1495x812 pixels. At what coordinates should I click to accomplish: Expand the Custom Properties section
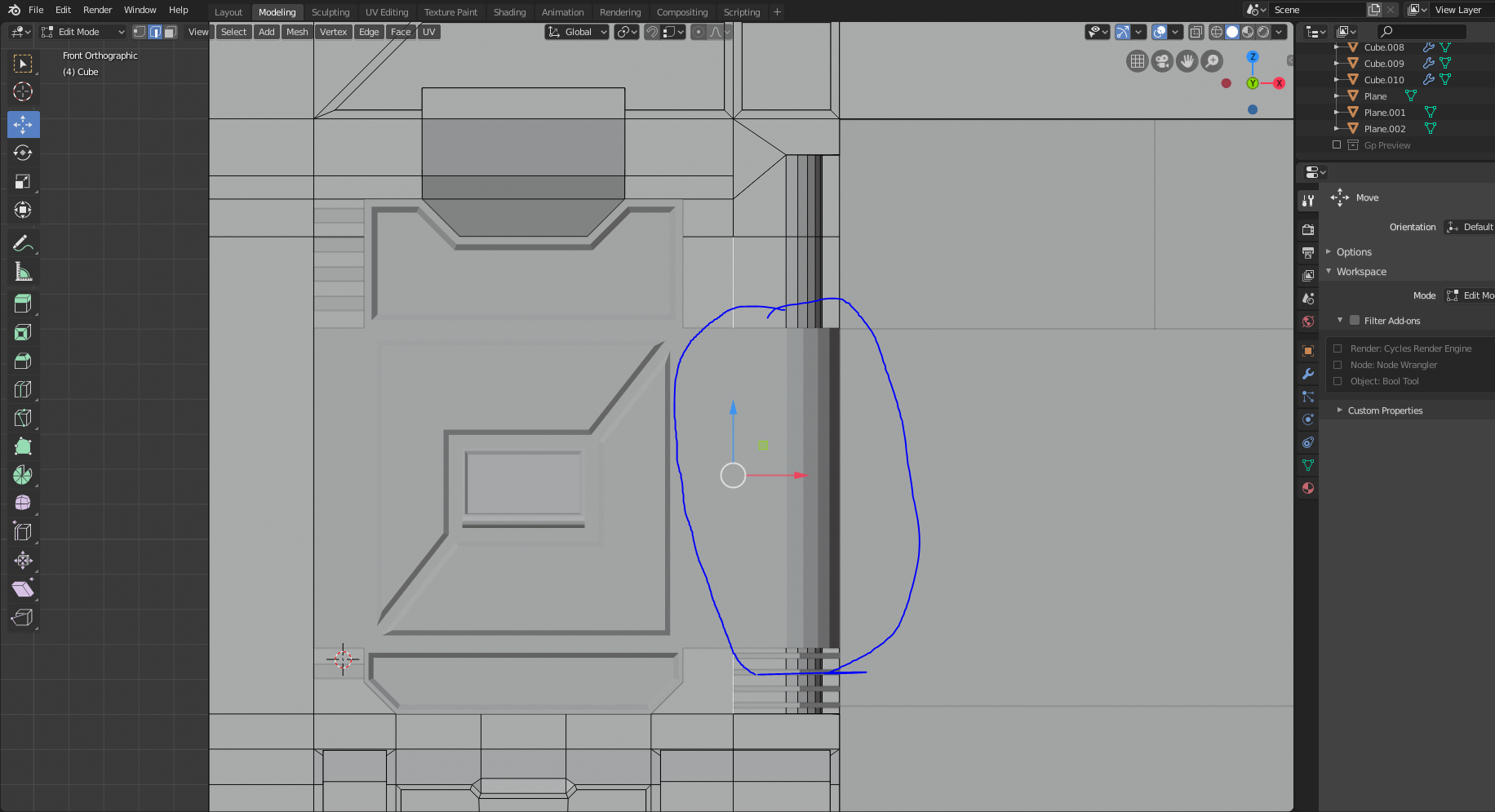point(1385,410)
